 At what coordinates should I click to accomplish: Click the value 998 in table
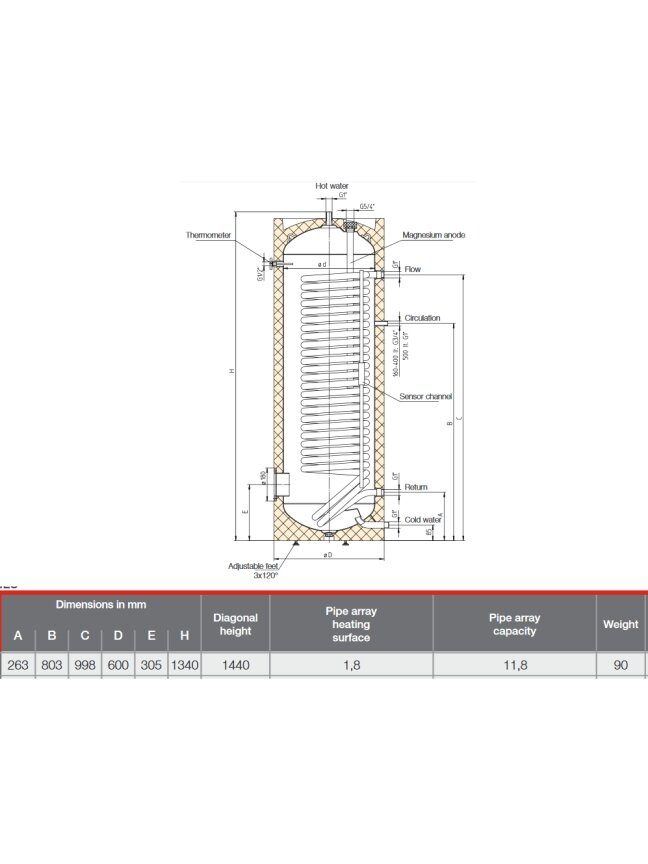85,665
